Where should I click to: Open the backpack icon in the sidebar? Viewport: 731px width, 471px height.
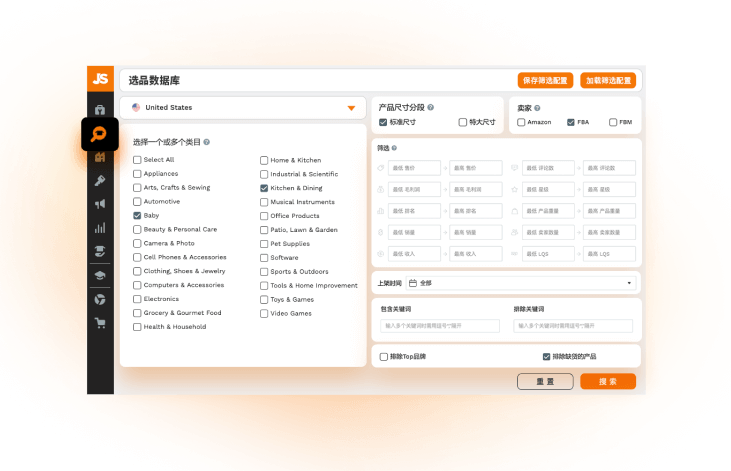tap(100, 110)
